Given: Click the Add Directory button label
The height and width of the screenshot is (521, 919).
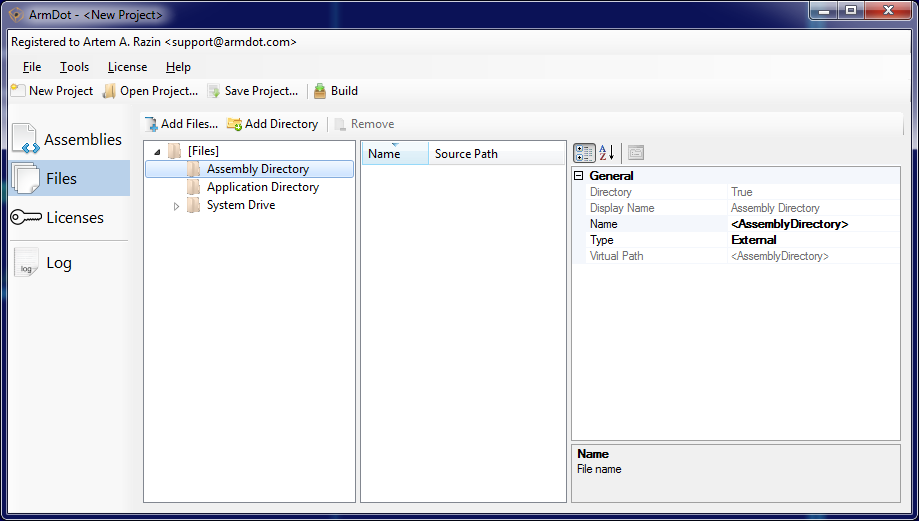Looking at the screenshot, I should click(281, 124).
